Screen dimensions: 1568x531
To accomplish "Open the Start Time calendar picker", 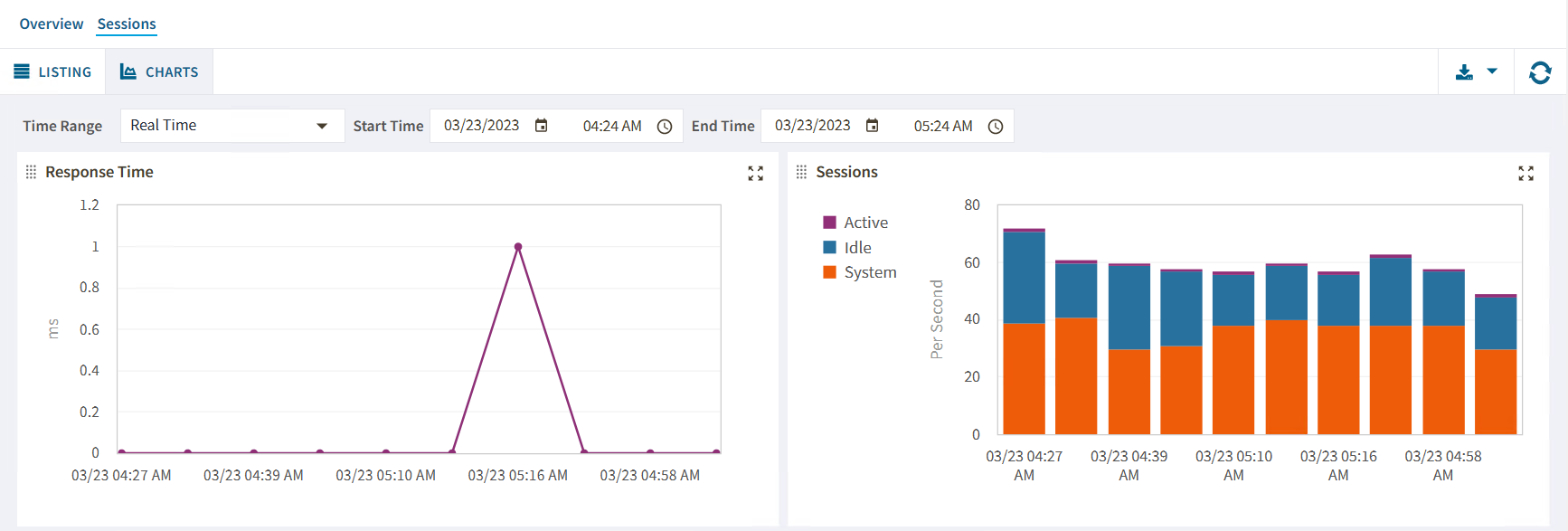I will (x=541, y=126).
